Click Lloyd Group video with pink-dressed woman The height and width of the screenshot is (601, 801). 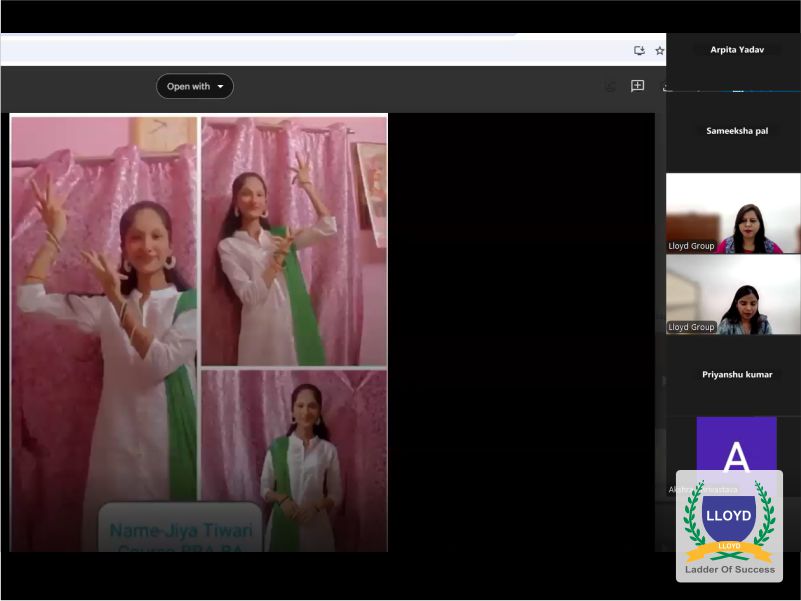734,213
